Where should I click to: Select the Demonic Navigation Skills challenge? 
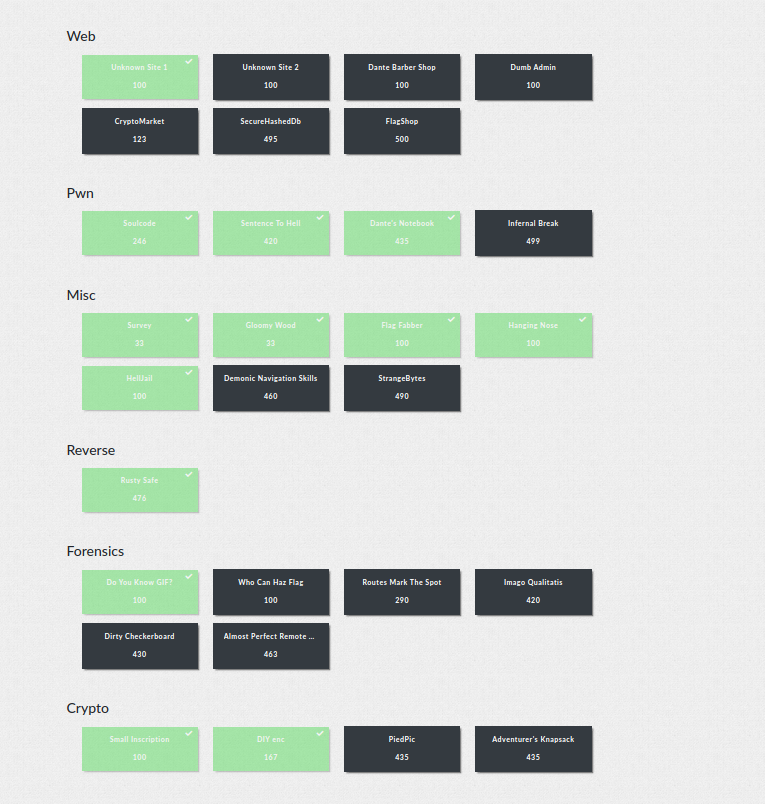click(271, 387)
